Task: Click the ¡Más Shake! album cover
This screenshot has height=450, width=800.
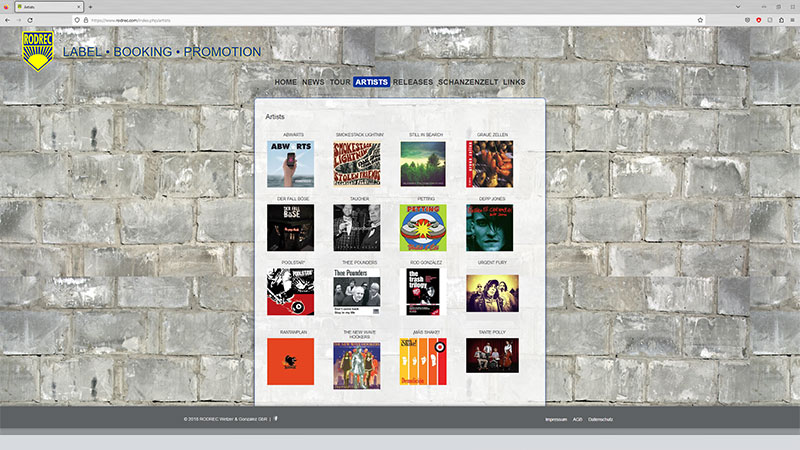Action: point(423,361)
